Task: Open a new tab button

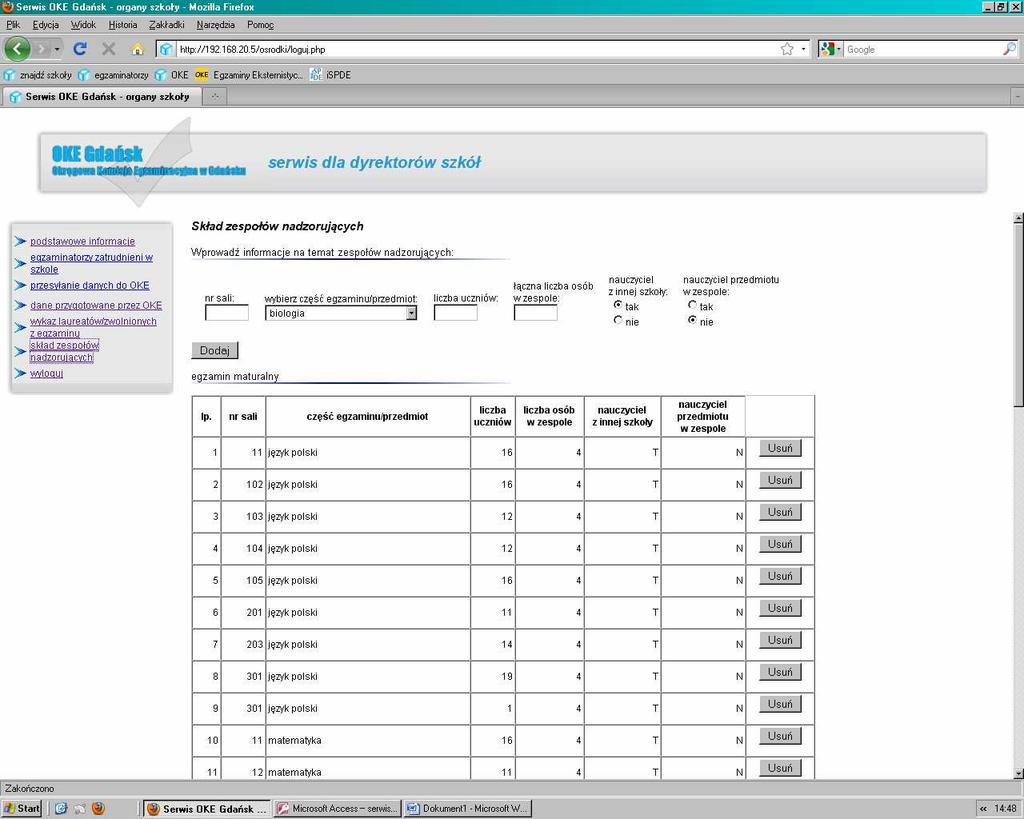Action: pyautogui.click(x=214, y=97)
